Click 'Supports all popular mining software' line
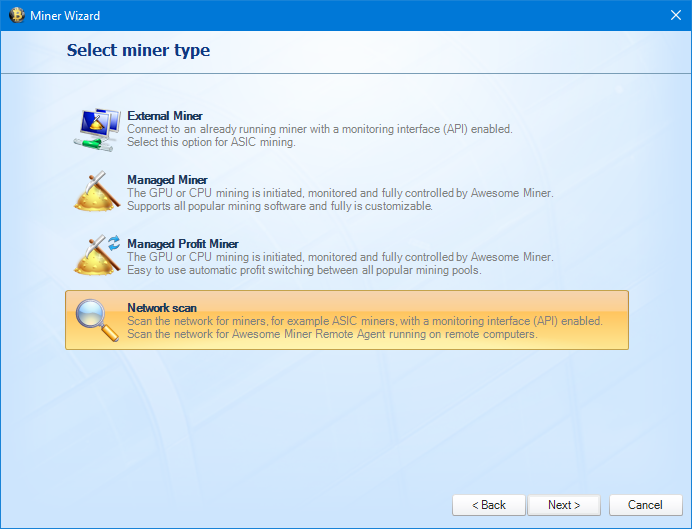This screenshot has width=692, height=529. coord(280,206)
